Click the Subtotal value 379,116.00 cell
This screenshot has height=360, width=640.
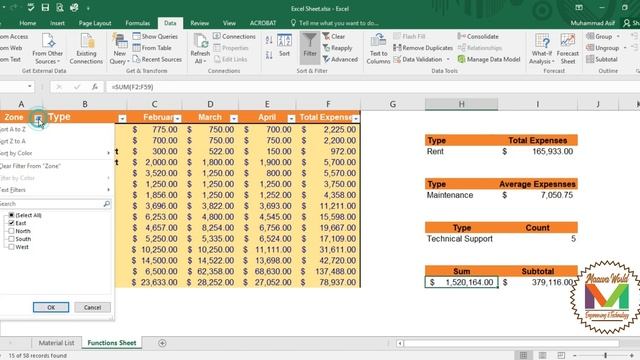[538, 282]
